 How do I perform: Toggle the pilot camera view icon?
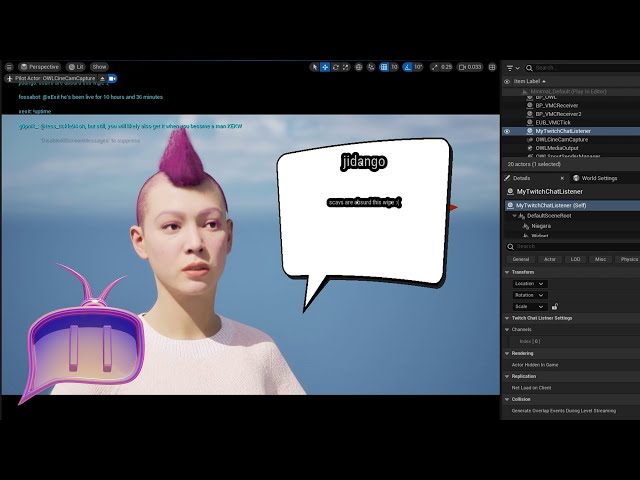pos(112,78)
